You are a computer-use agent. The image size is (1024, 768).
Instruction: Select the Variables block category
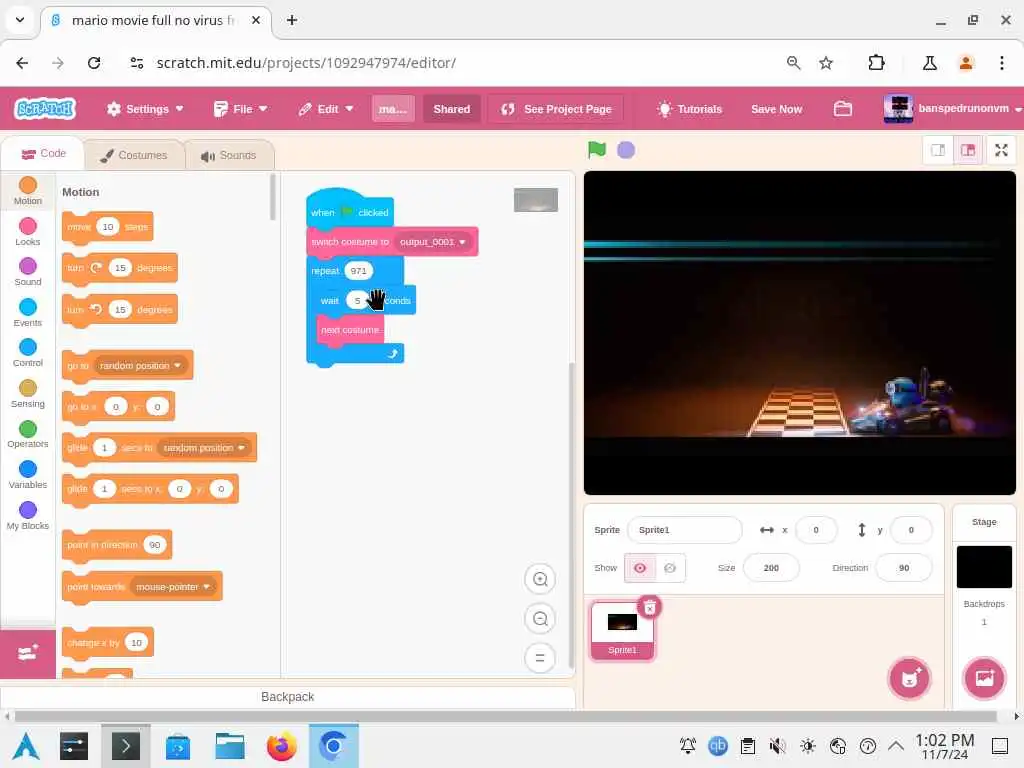(27, 475)
